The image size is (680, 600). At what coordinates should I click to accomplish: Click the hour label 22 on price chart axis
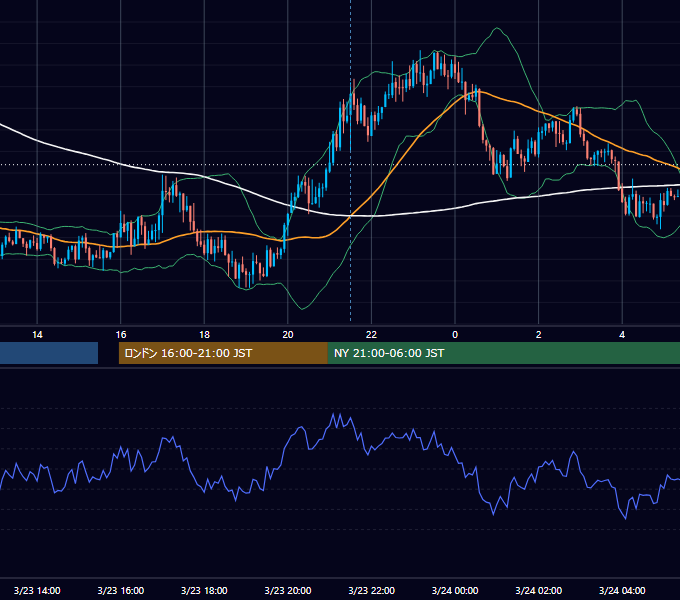pos(372,335)
